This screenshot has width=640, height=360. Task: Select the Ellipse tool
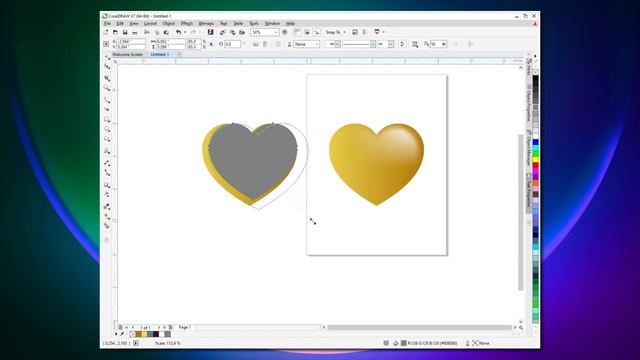pos(107,129)
